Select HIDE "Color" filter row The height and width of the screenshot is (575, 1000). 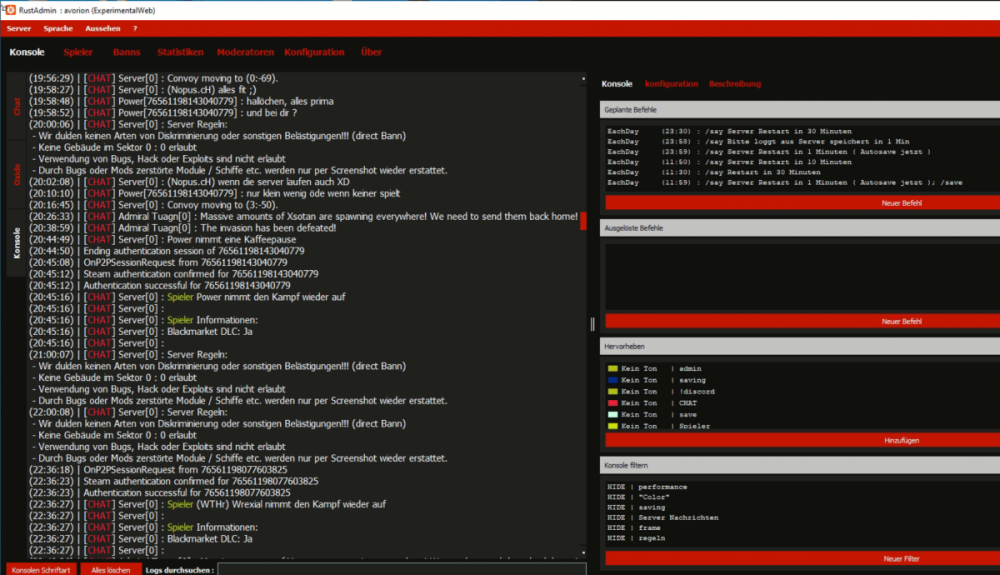638,497
